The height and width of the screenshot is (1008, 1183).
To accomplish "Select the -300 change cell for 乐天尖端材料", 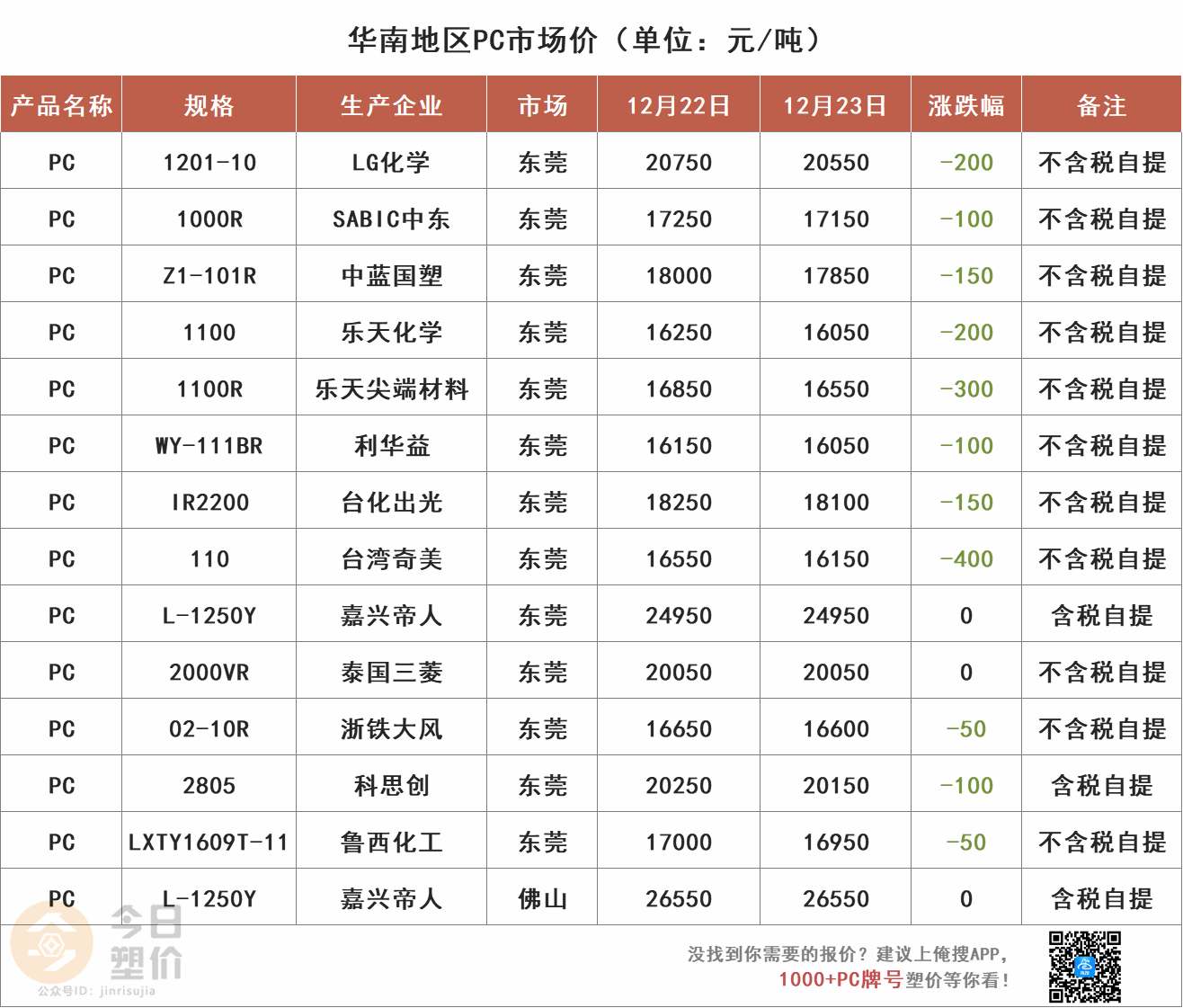I will tap(965, 389).
